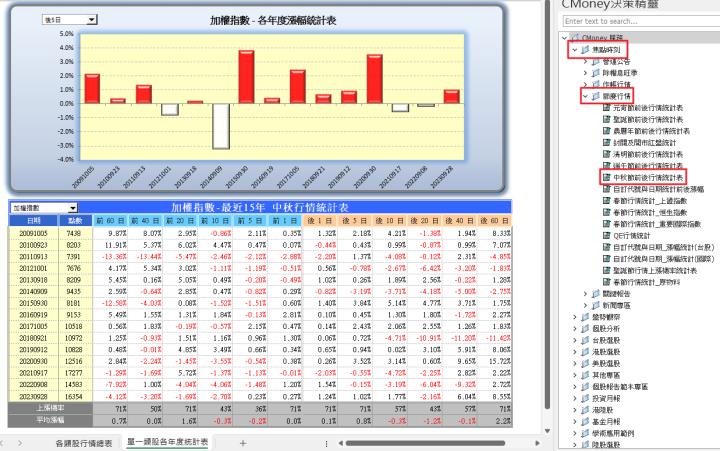Screen dimensions: 720x451
Task: Select the date cell 20150930
Action: 34,303
